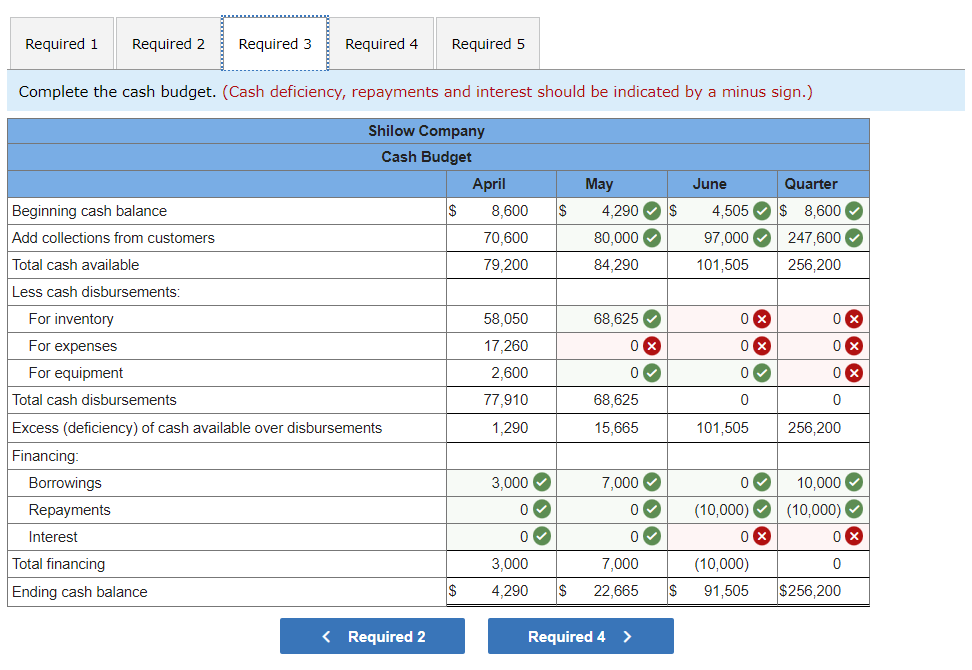Image resolution: width=972 pixels, height=670 pixels.
Task: Click the red X next to Quarter equipment cell
Action: point(856,372)
